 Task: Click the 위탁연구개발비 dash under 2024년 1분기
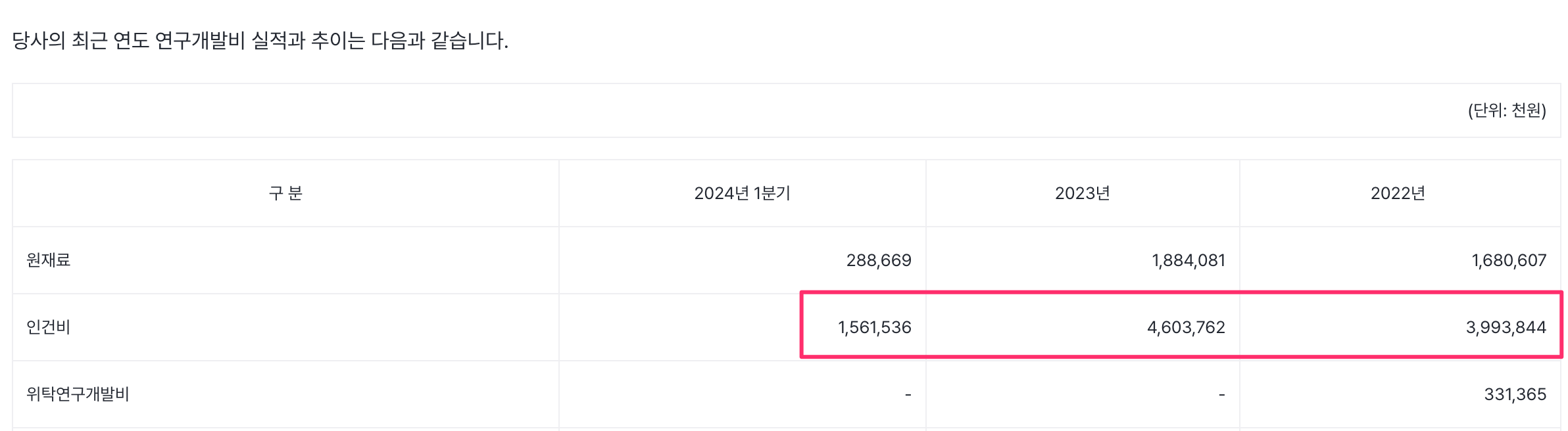[908, 394]
